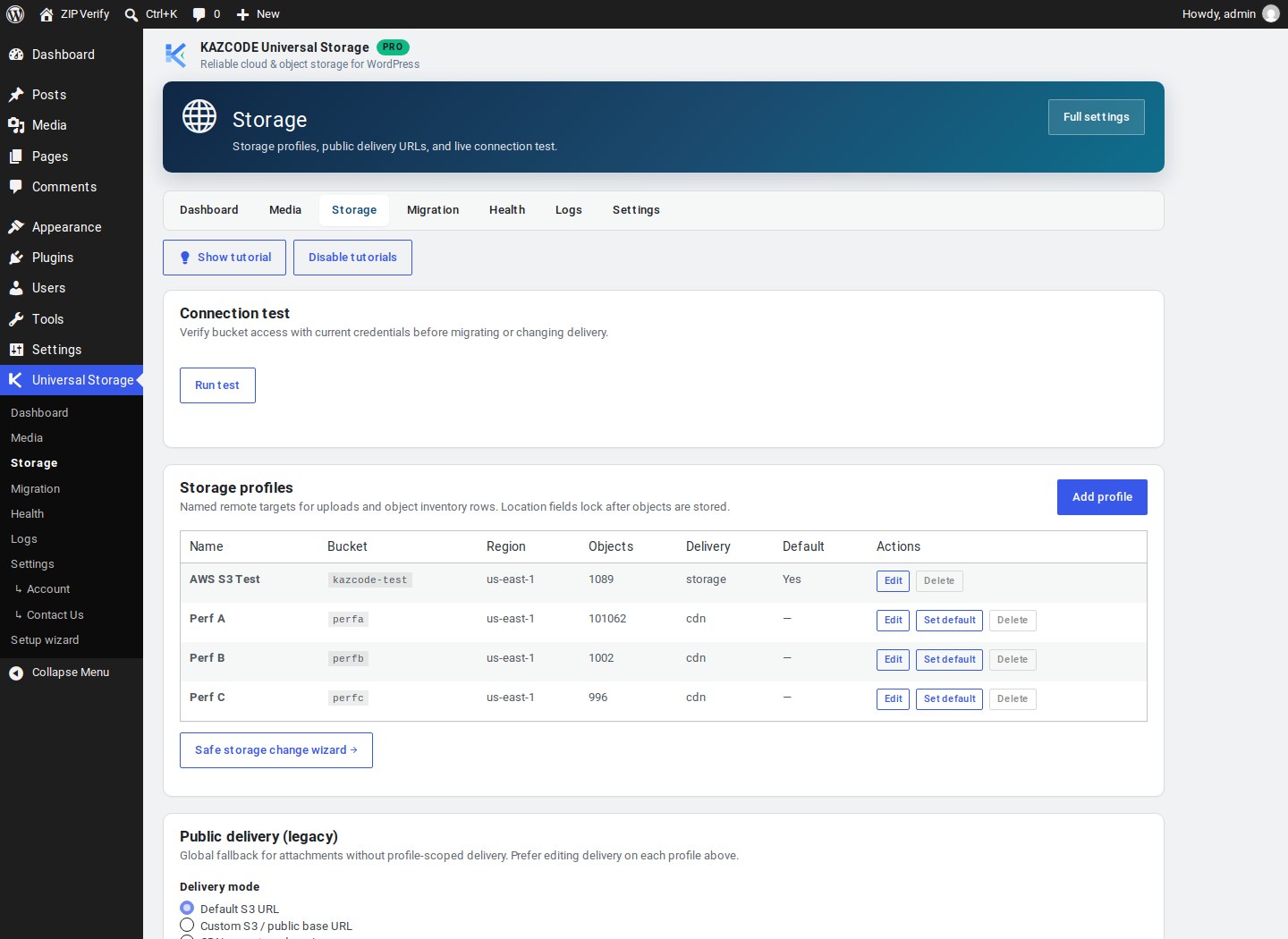
Task: Click the Comments speech bubble sidebar icon
Action: [x=16, y=187]
